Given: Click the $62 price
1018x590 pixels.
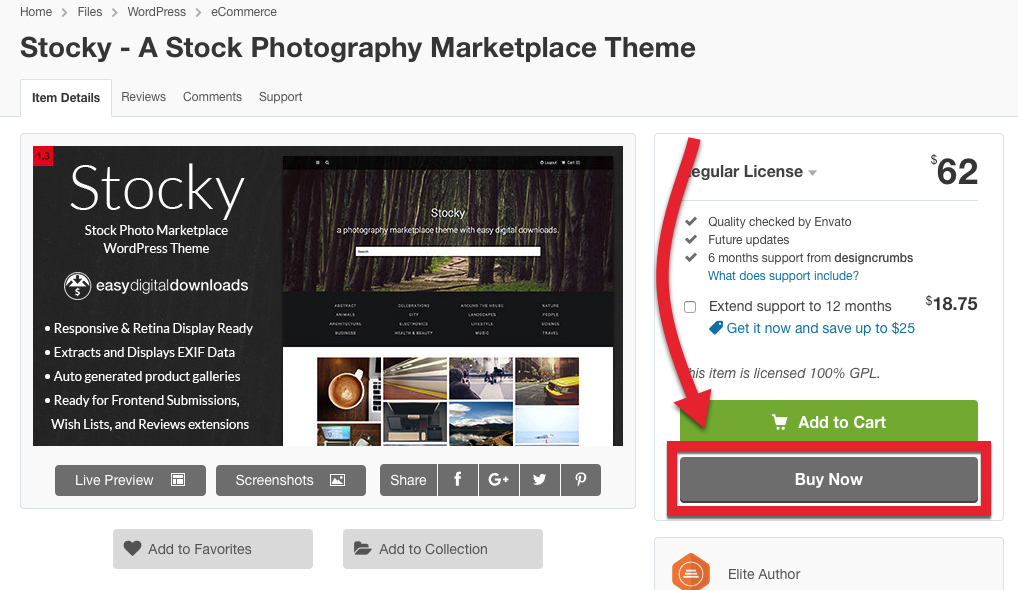Looking at the screenshot, I should [954, 171].
